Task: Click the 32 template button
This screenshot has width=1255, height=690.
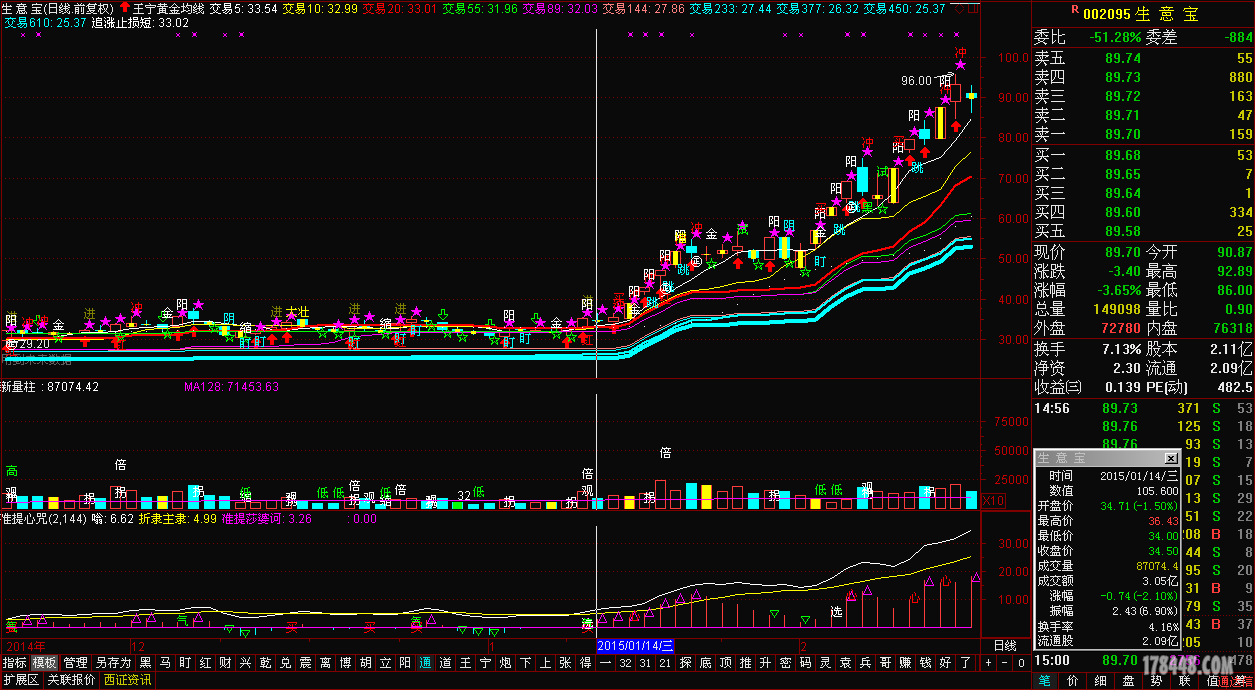Action: (x=626, y=662)
